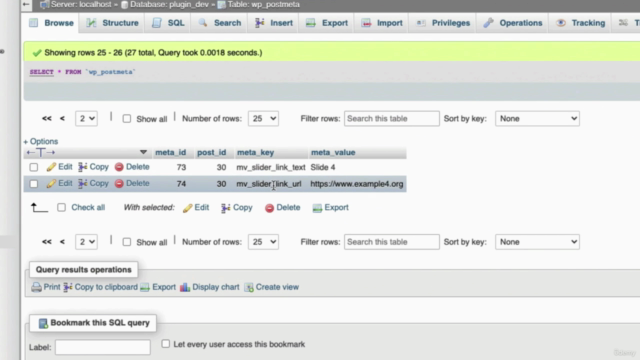The image size is (640, 360).
Task: Sort by the meta_id column
Action: pos(171,152)
